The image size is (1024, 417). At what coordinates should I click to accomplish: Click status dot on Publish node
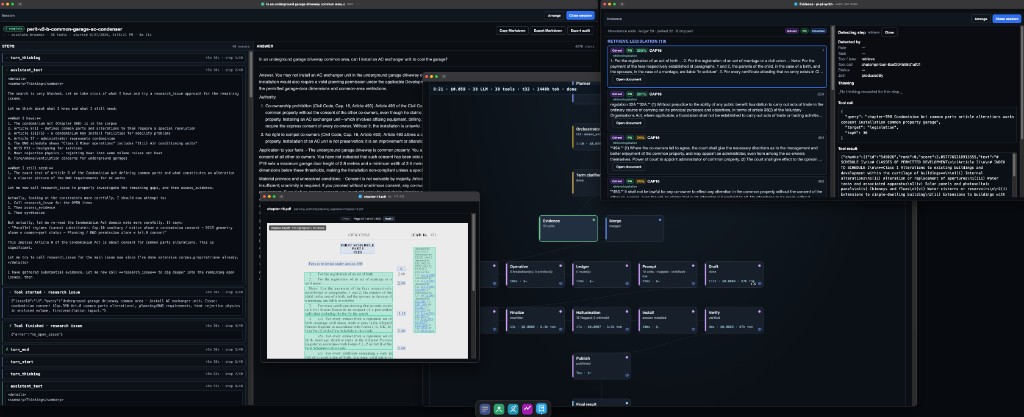tap(626, 358)
